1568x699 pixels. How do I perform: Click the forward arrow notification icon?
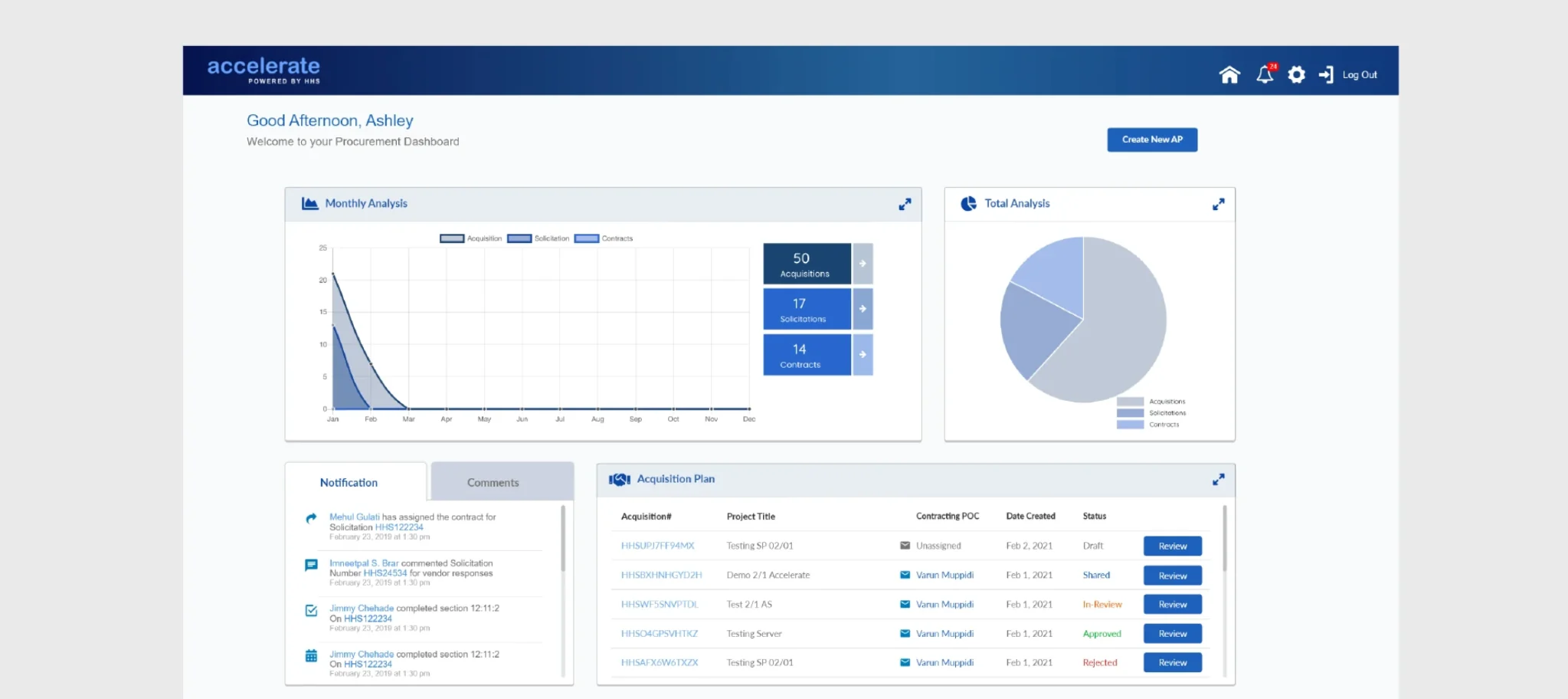click(x=311, y=518)
